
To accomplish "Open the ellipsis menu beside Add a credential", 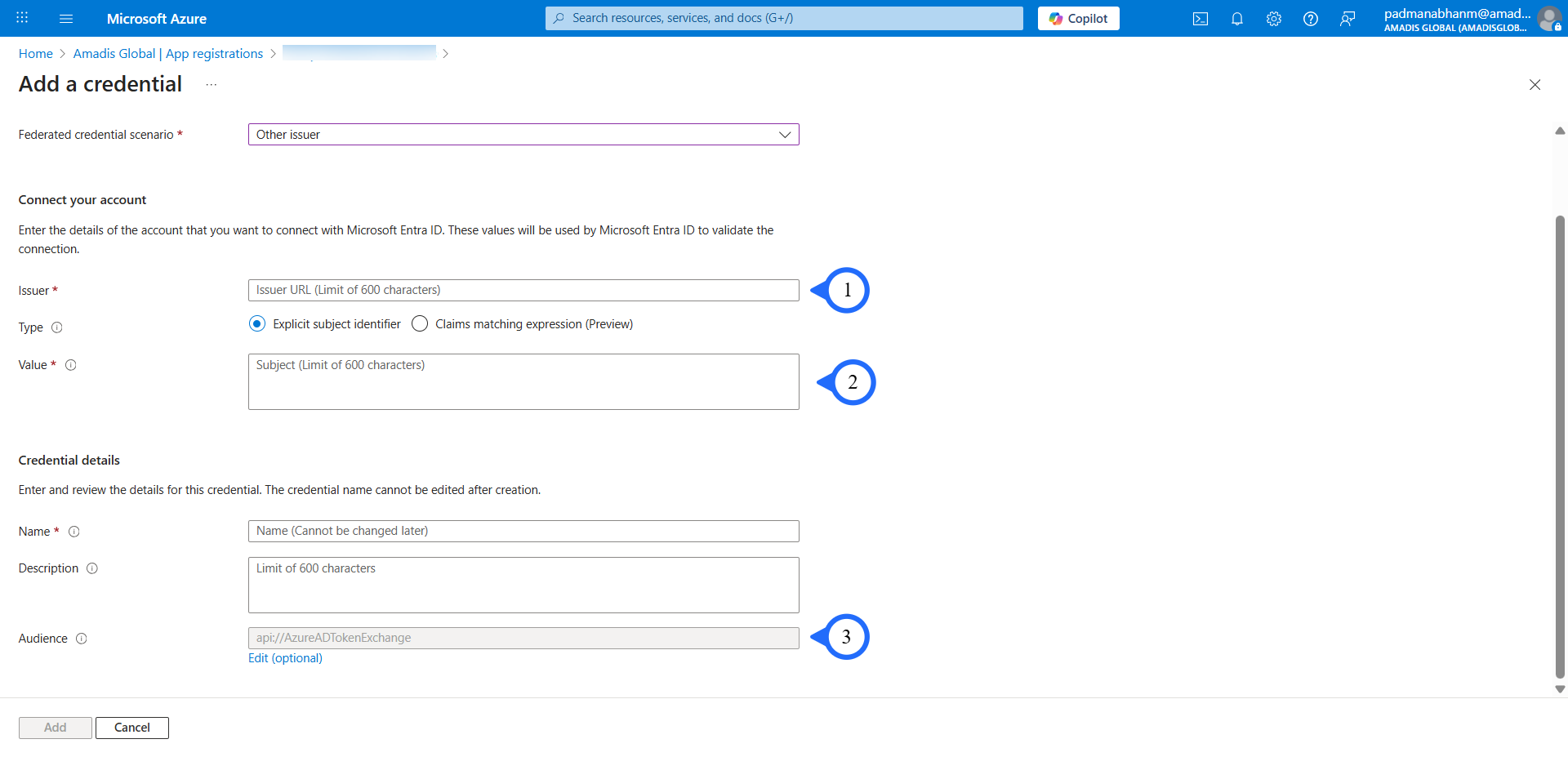I will pyautogui.click(x=212, y=85).
